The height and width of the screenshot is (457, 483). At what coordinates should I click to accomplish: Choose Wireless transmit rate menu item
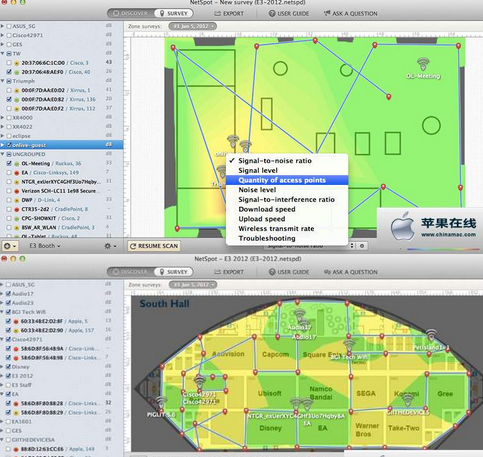click(x=287, y=229)
